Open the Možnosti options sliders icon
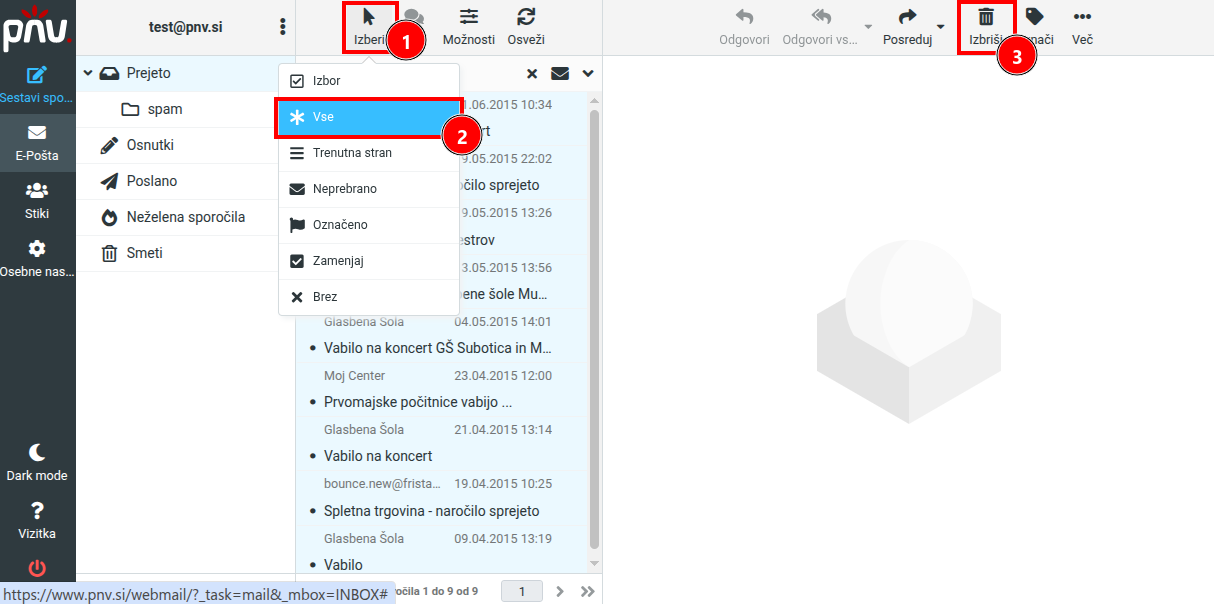Viewport: 1214px width, 604px height. [x=468, y=17]
